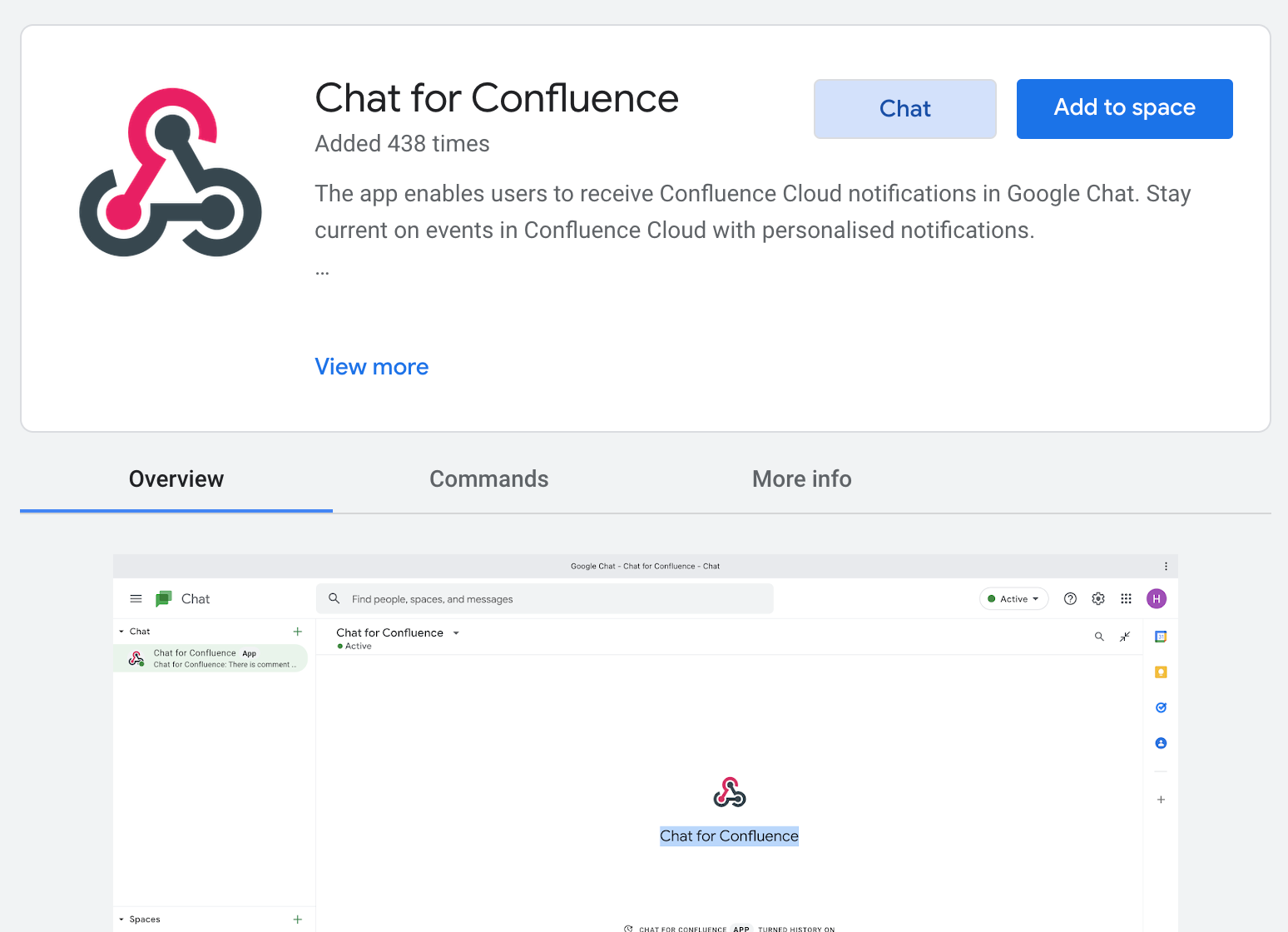Switch to the Overview tab
The width and height of the screenshot is (1288, 932).
176,479
